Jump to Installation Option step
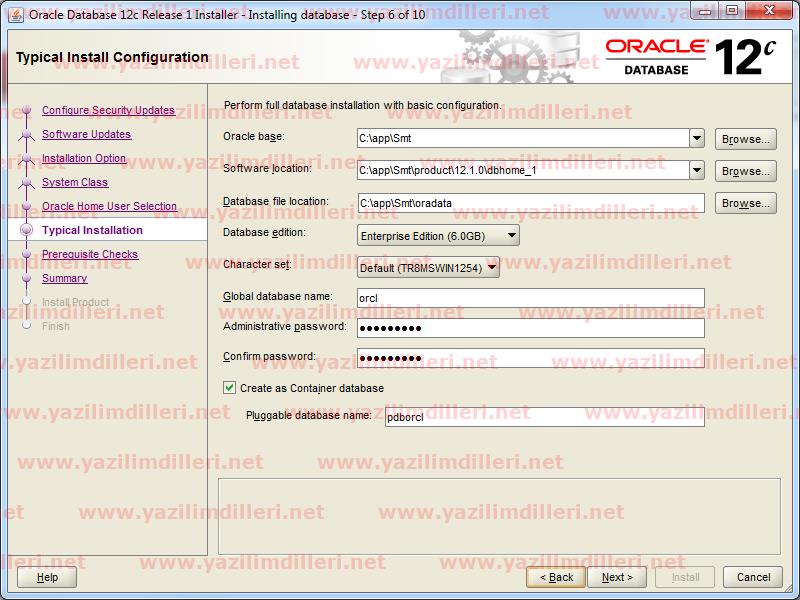The height and width of the screenshot is (600, 800). click(x=84, y=159)
